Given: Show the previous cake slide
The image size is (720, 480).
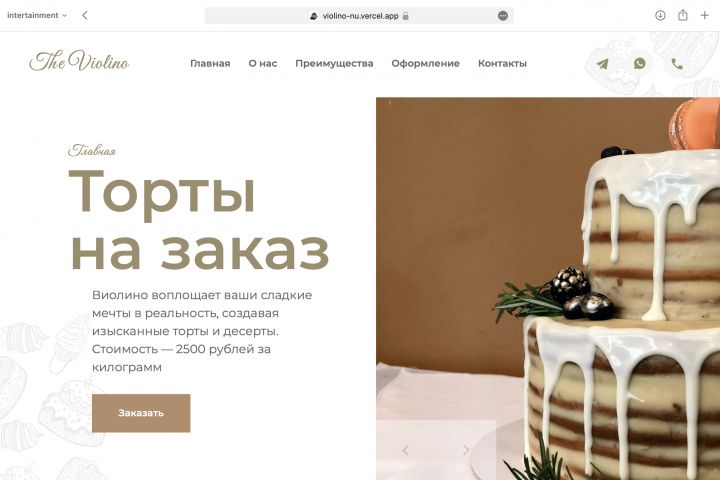Looking at the screenshot, I should (405, 450).
